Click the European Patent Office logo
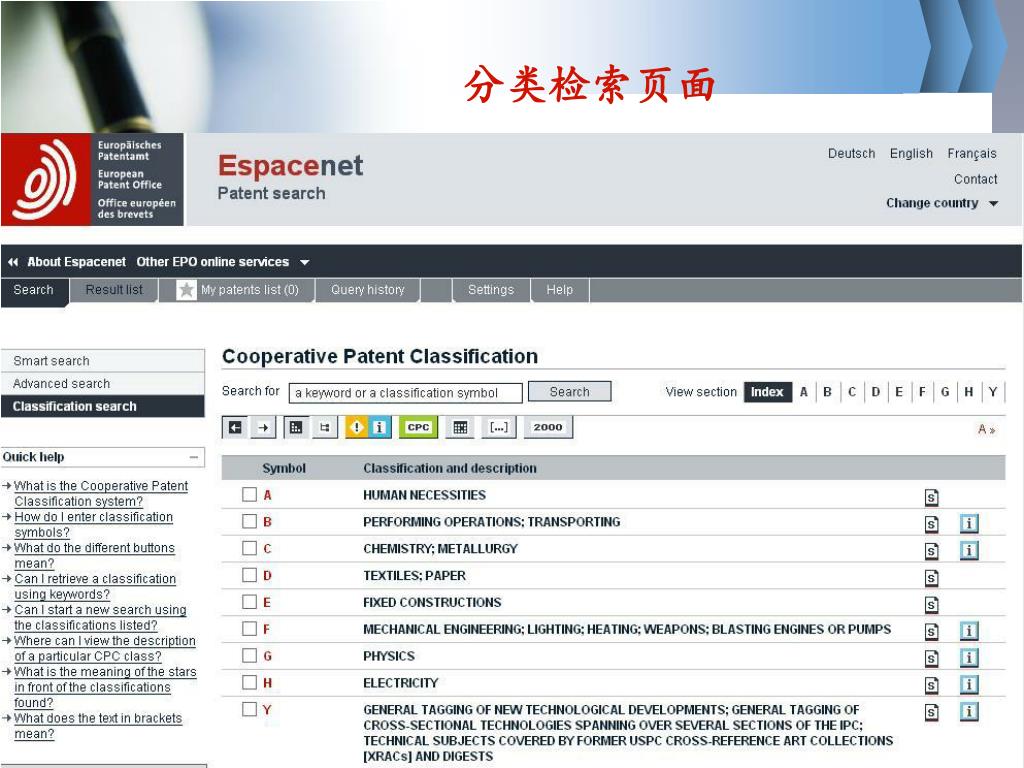Image resolution: width=1024 pixels, height=768 pixels. click(92, 180)
